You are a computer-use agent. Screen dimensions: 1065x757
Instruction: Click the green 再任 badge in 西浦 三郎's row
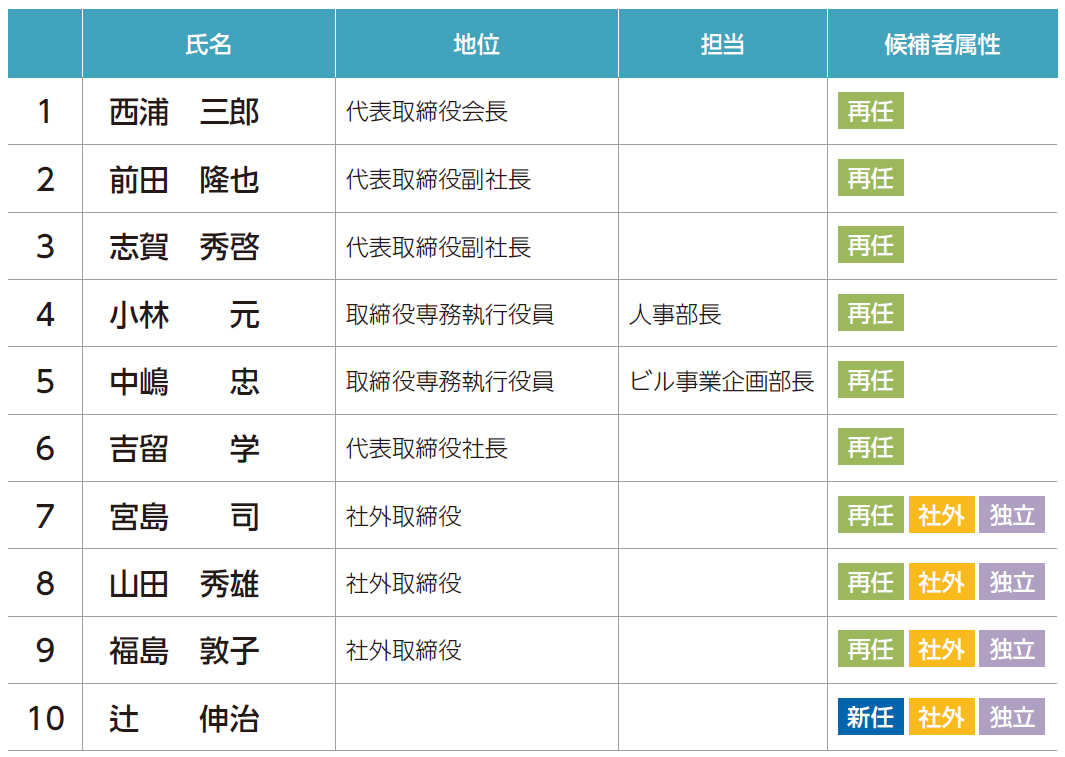pyautogui.click(x=870, y=111)
